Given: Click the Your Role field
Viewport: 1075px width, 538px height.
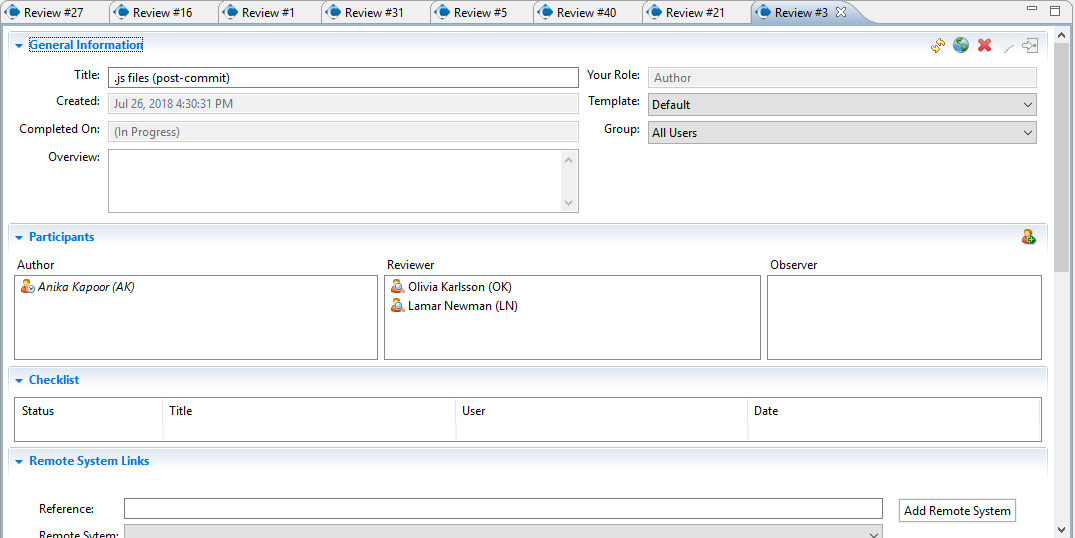Looking at the screenshot, I should (x=842, y=77).
